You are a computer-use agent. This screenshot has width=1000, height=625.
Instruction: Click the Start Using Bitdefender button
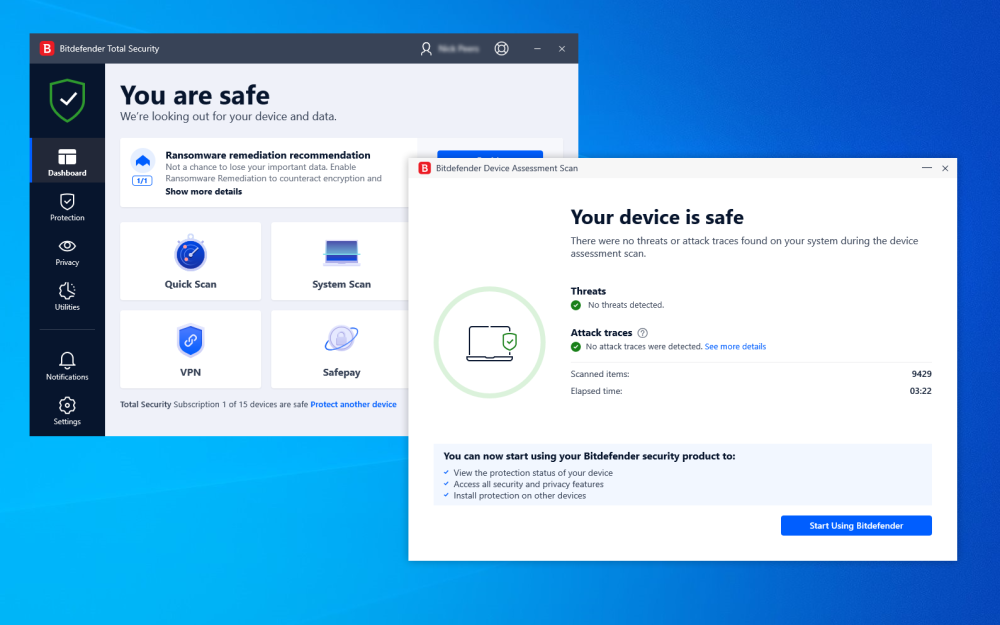click(856, 526)
